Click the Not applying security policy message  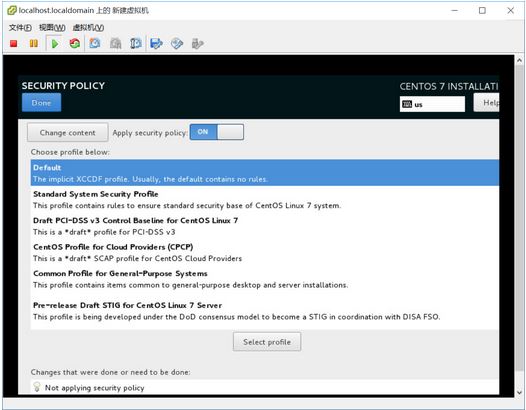pyautogui.click(x=95, y=388)
